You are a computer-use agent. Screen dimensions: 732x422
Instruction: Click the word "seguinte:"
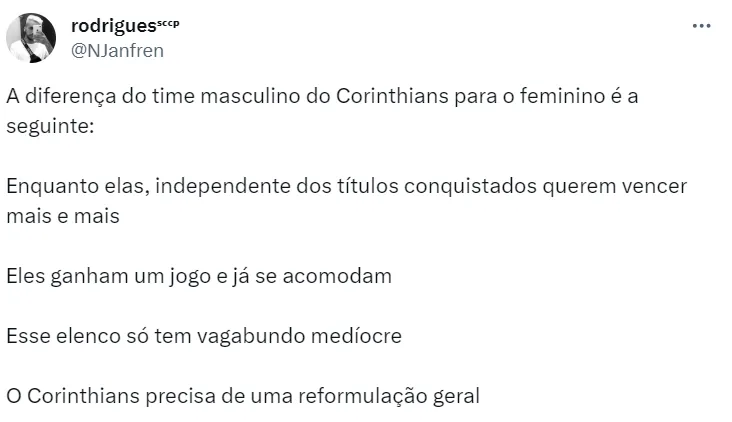coord(48,126)
